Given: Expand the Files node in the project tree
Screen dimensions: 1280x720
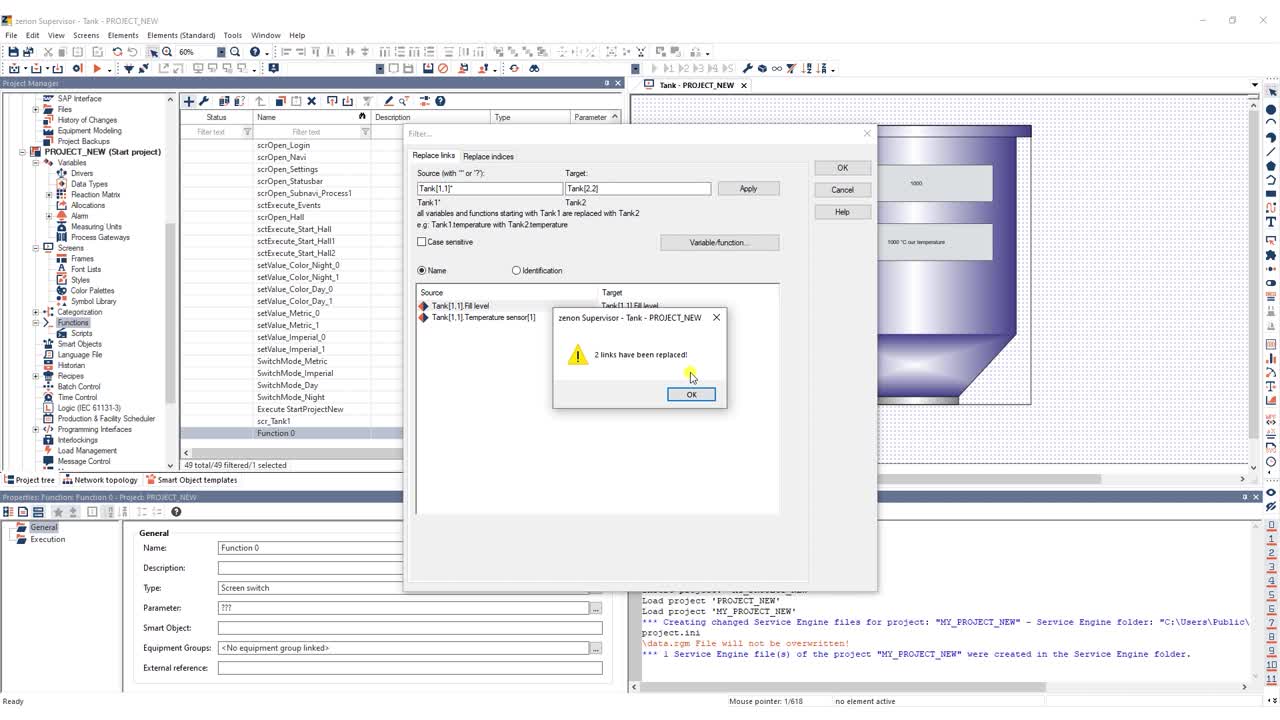Looking at the screenshot, I should 36,109.
